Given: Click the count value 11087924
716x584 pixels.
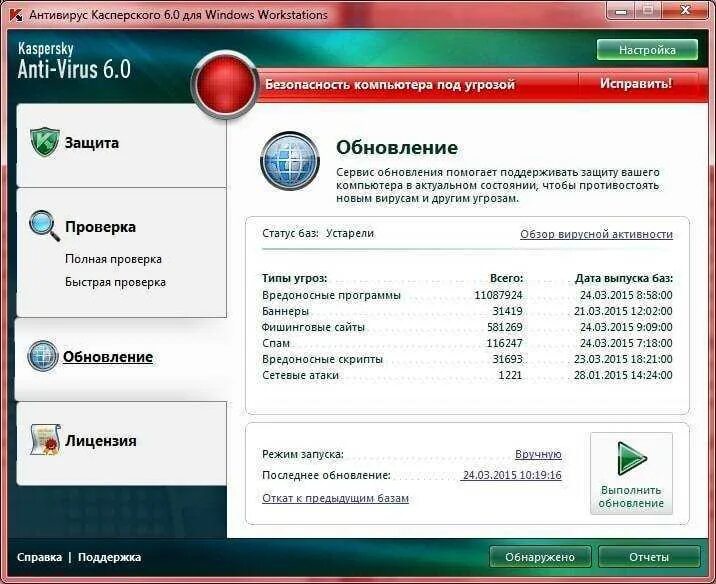Looking at the screenshot, I should [x=498, y=295].
